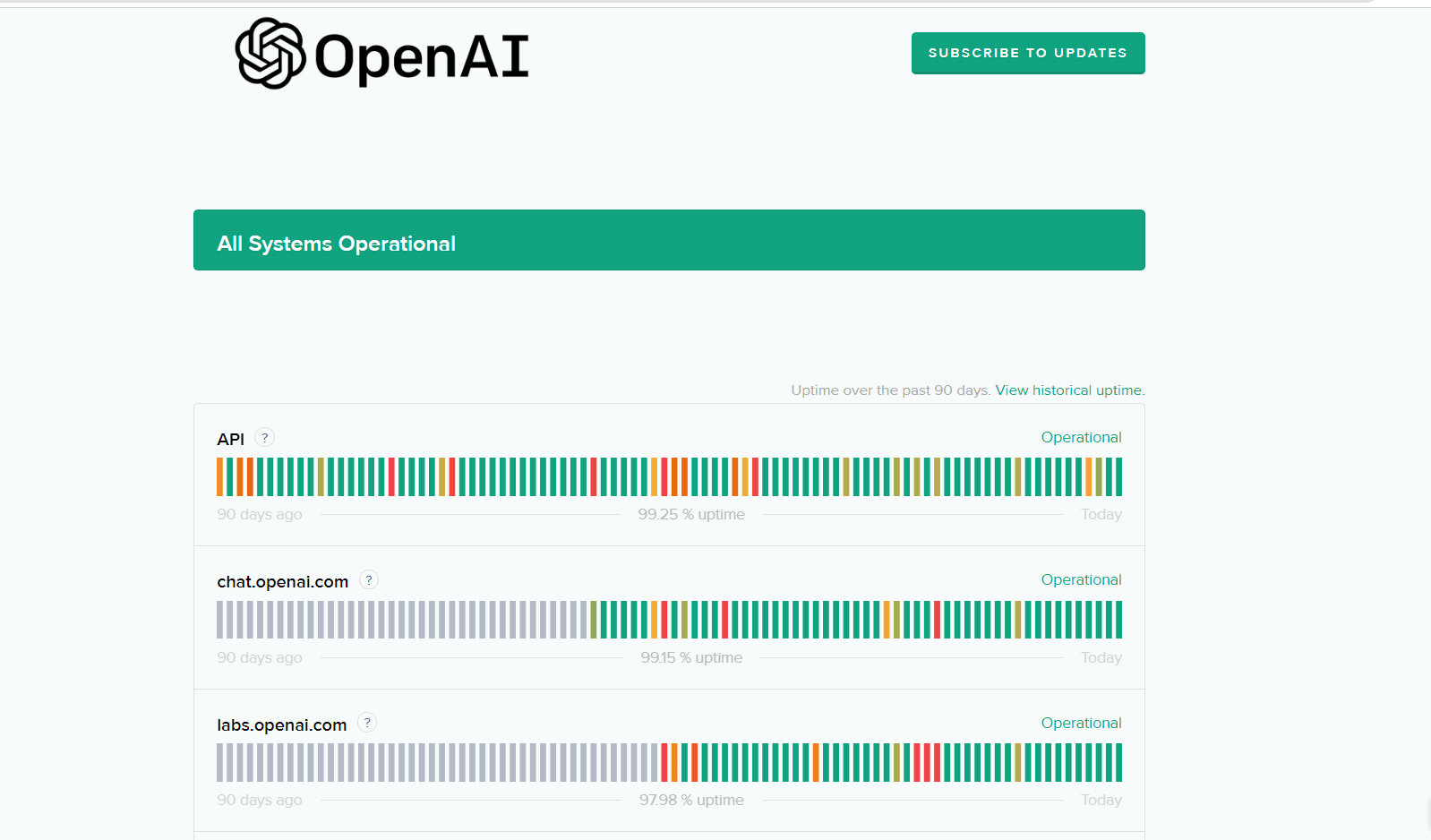Select last green bar in API uptime chart
The image size is (1431, 840).
[1118, 476]
